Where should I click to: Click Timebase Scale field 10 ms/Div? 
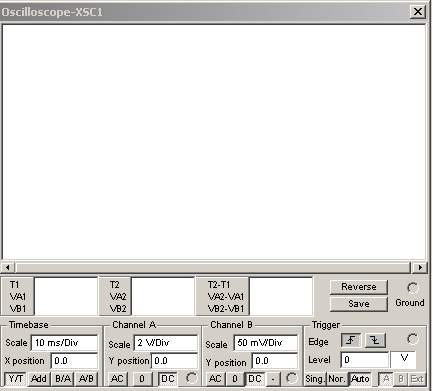click(64, 343)
